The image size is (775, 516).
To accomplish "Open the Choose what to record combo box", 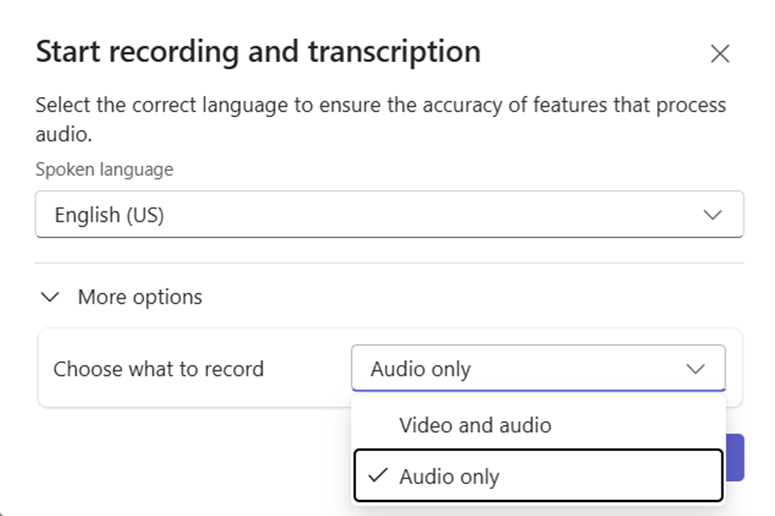I will coord(538,369).
